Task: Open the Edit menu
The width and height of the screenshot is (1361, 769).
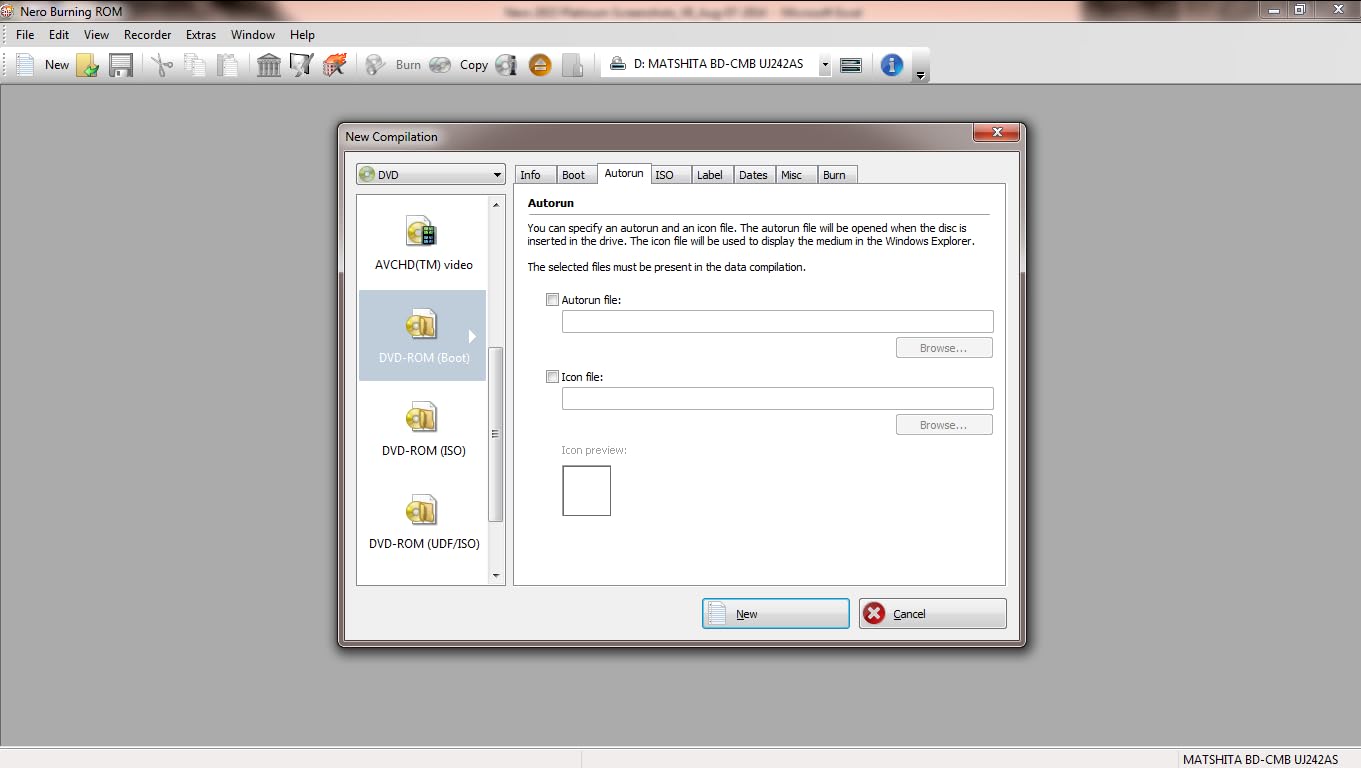Action: coord(59,35)
